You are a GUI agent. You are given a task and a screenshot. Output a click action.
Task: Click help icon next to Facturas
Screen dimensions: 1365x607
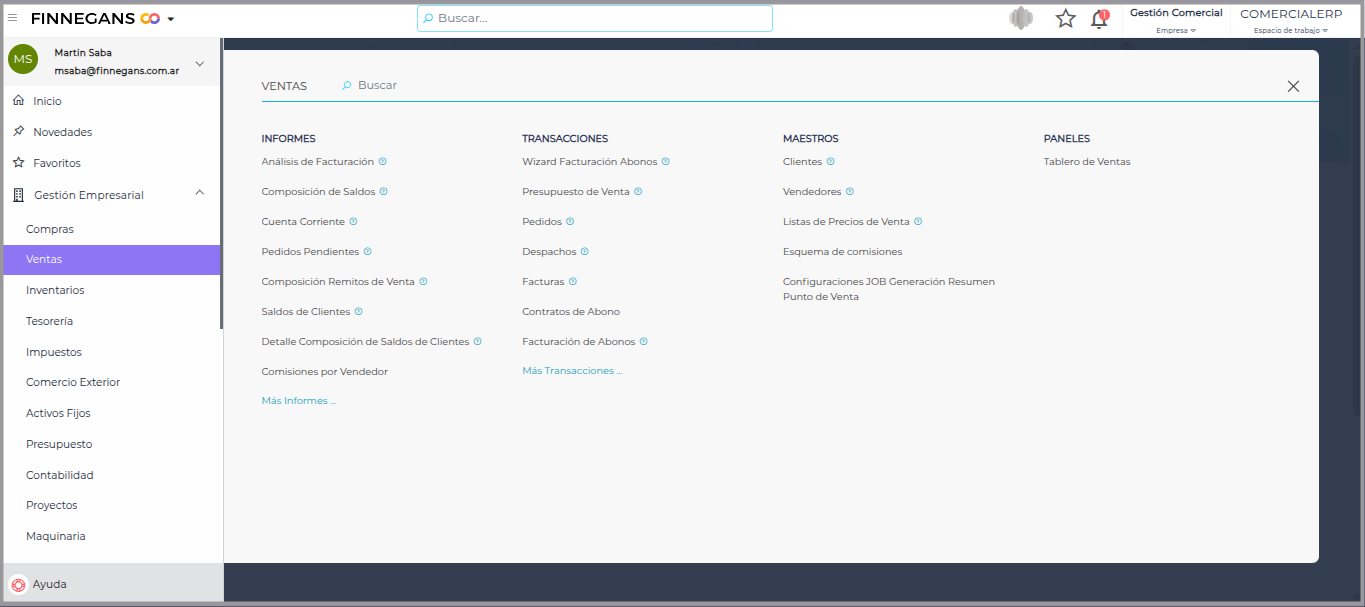coord(573,281)
